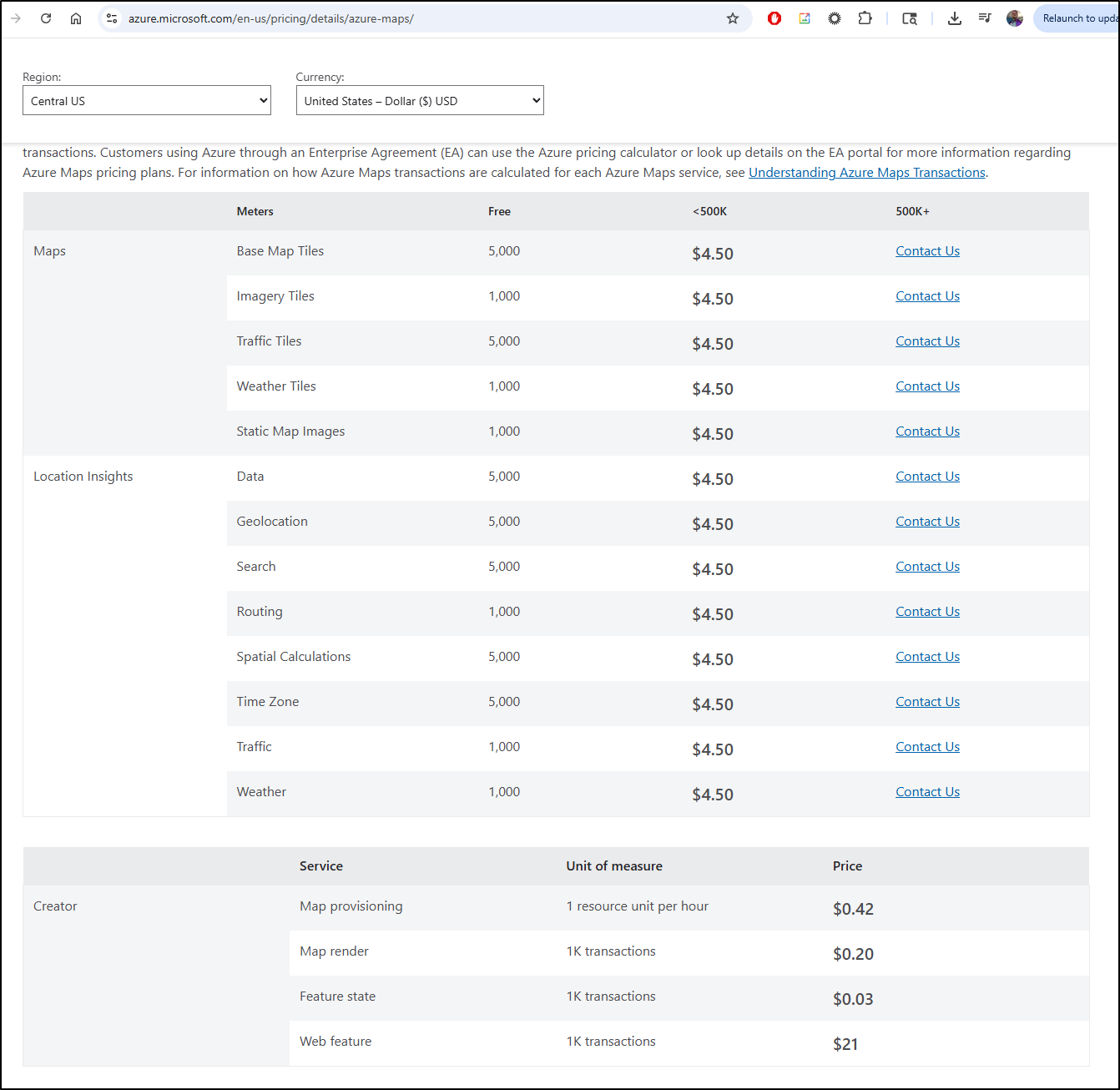
Task: Click Contact Us for Base Map Tiles
Action: 927,251
